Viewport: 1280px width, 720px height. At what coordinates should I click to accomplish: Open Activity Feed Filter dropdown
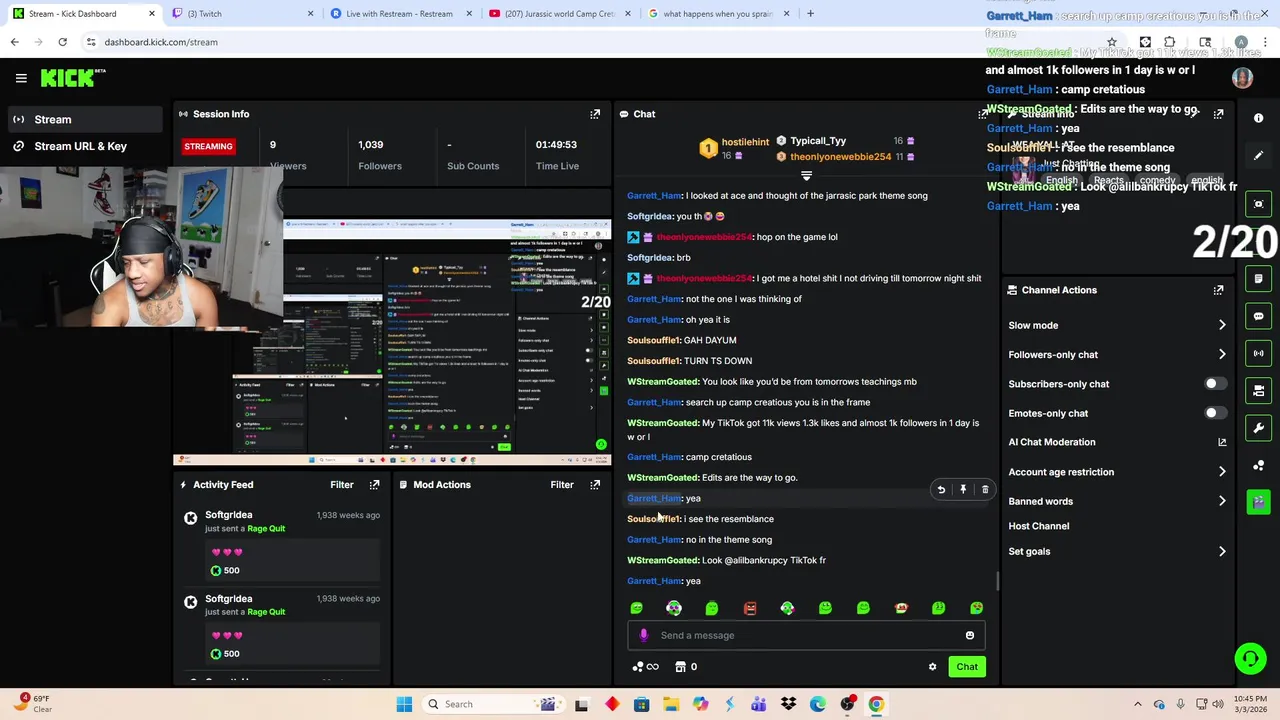coord(342,485)
